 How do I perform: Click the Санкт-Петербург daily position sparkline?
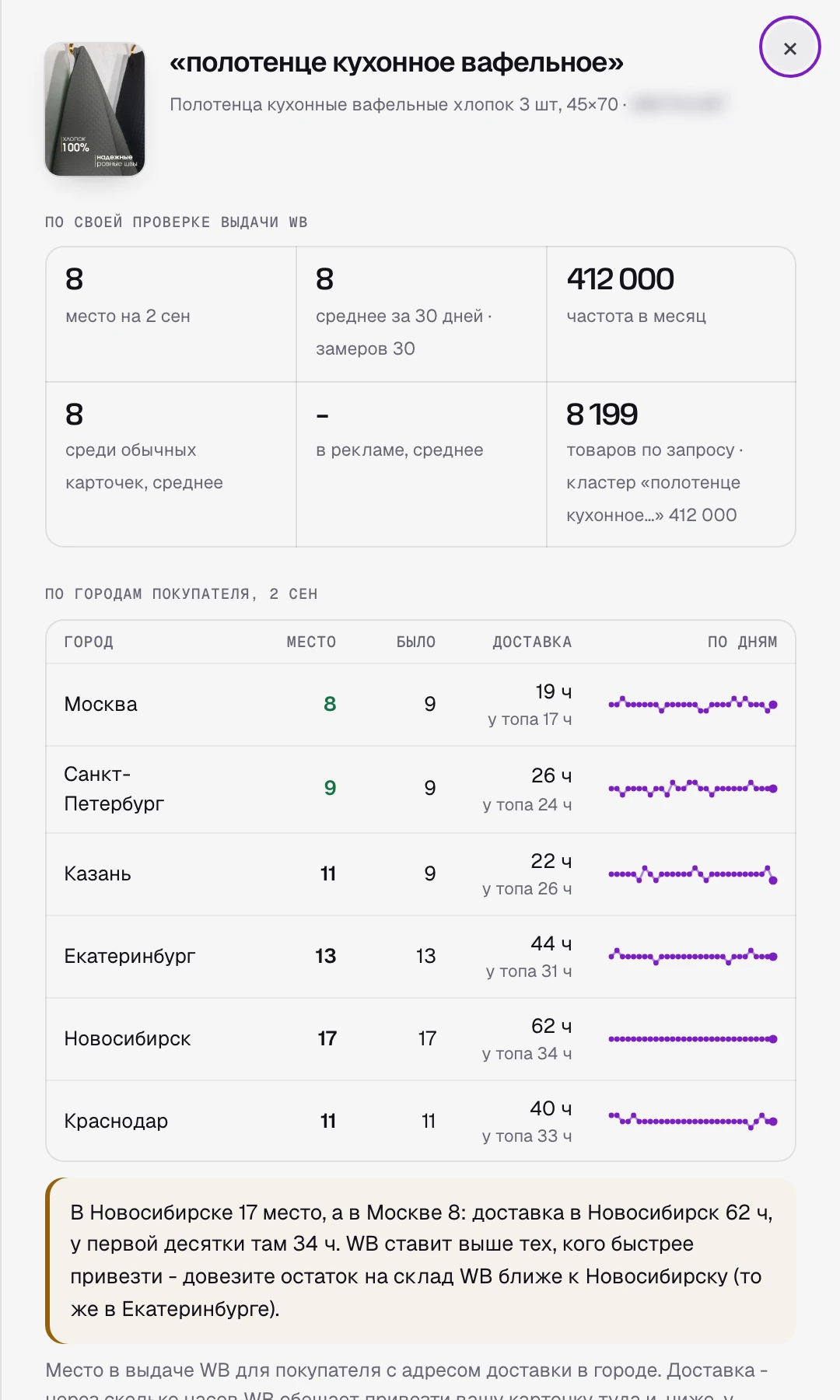(692, 788)
